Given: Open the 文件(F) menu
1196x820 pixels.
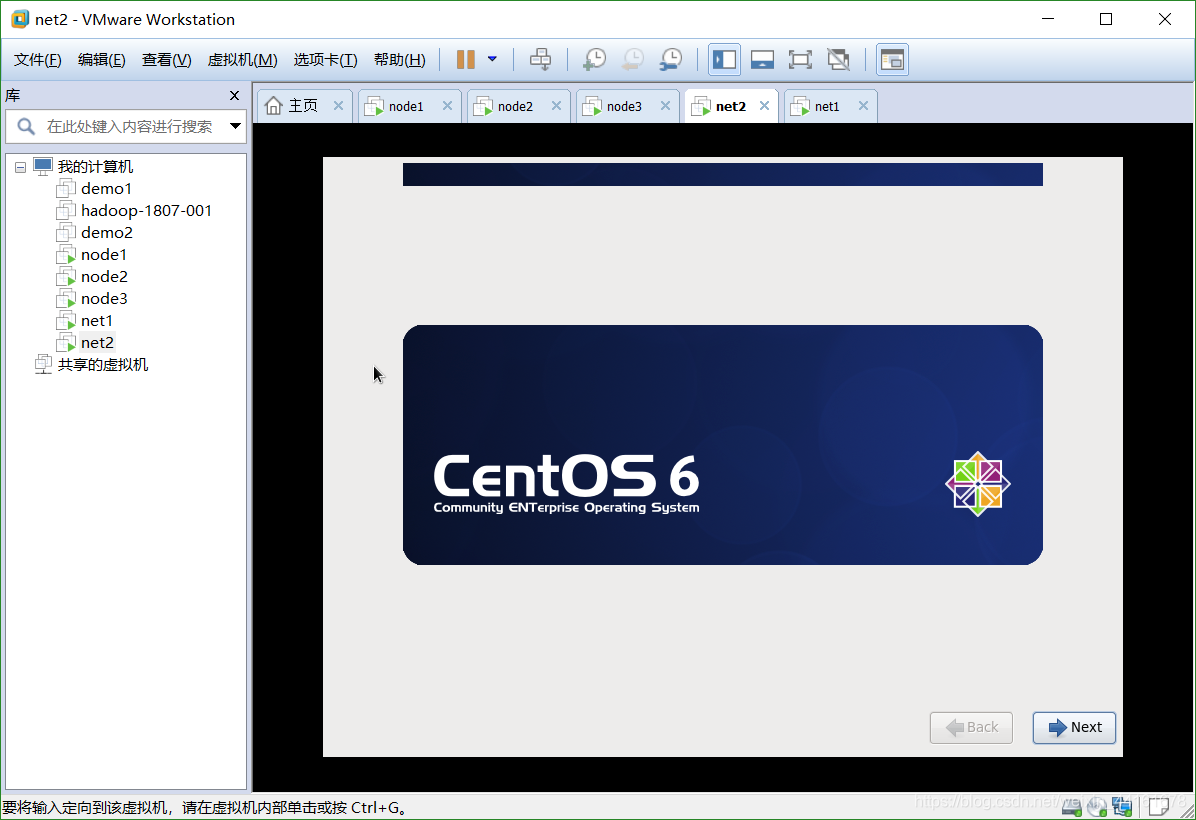Looking at the screenshot, I should coord(37,59).
